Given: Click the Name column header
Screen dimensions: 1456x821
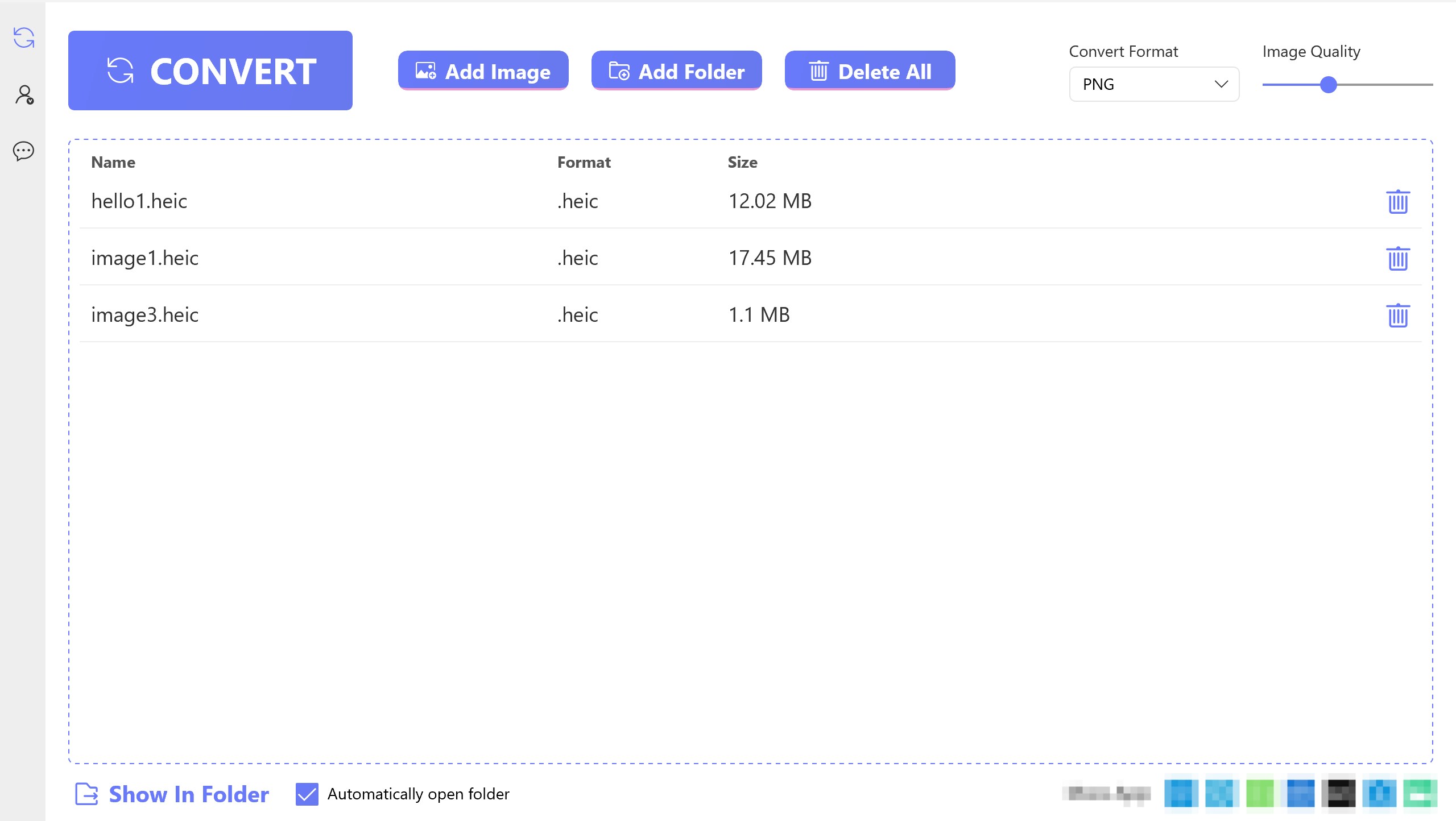Looking at the screenshot, I should 113,162.
